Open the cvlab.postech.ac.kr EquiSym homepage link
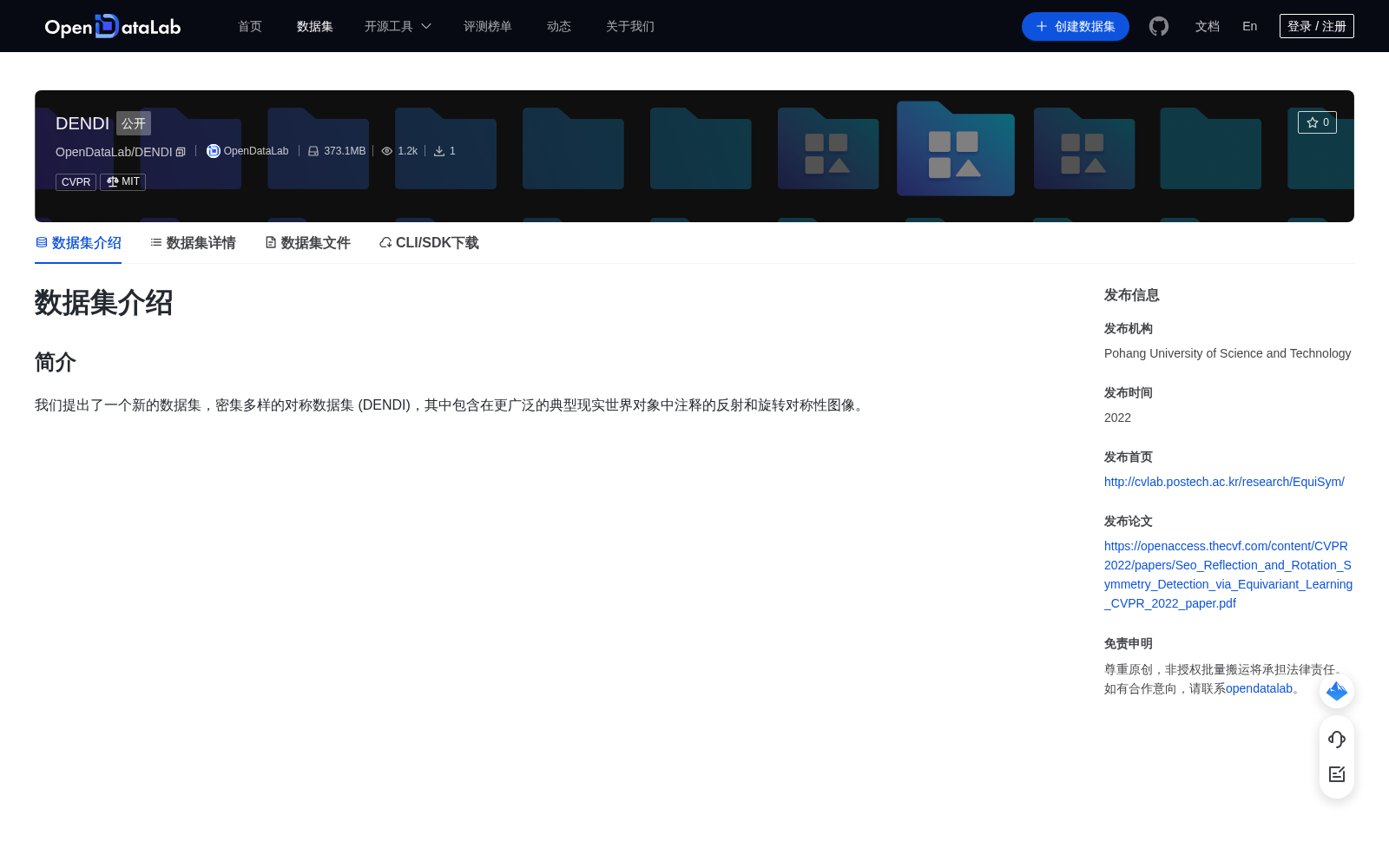This screenshot has width=1389, height=868. point(1224,482)
